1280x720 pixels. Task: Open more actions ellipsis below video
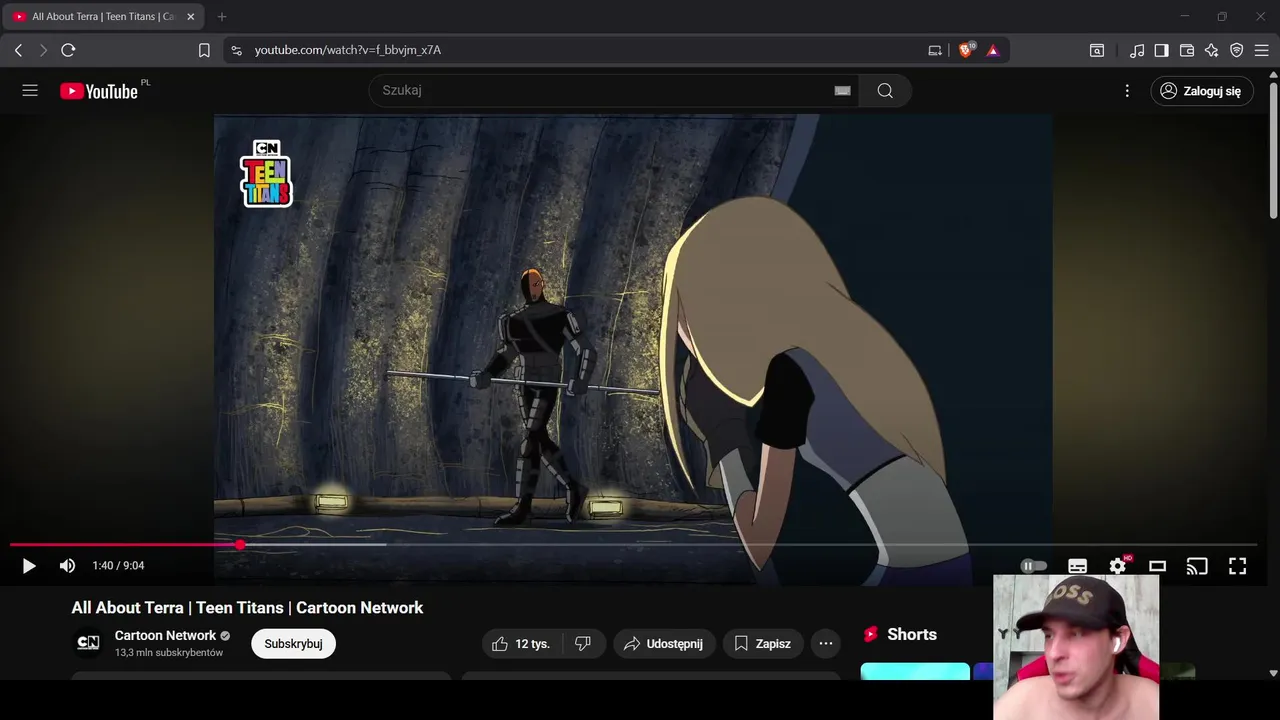coord(825,644)
